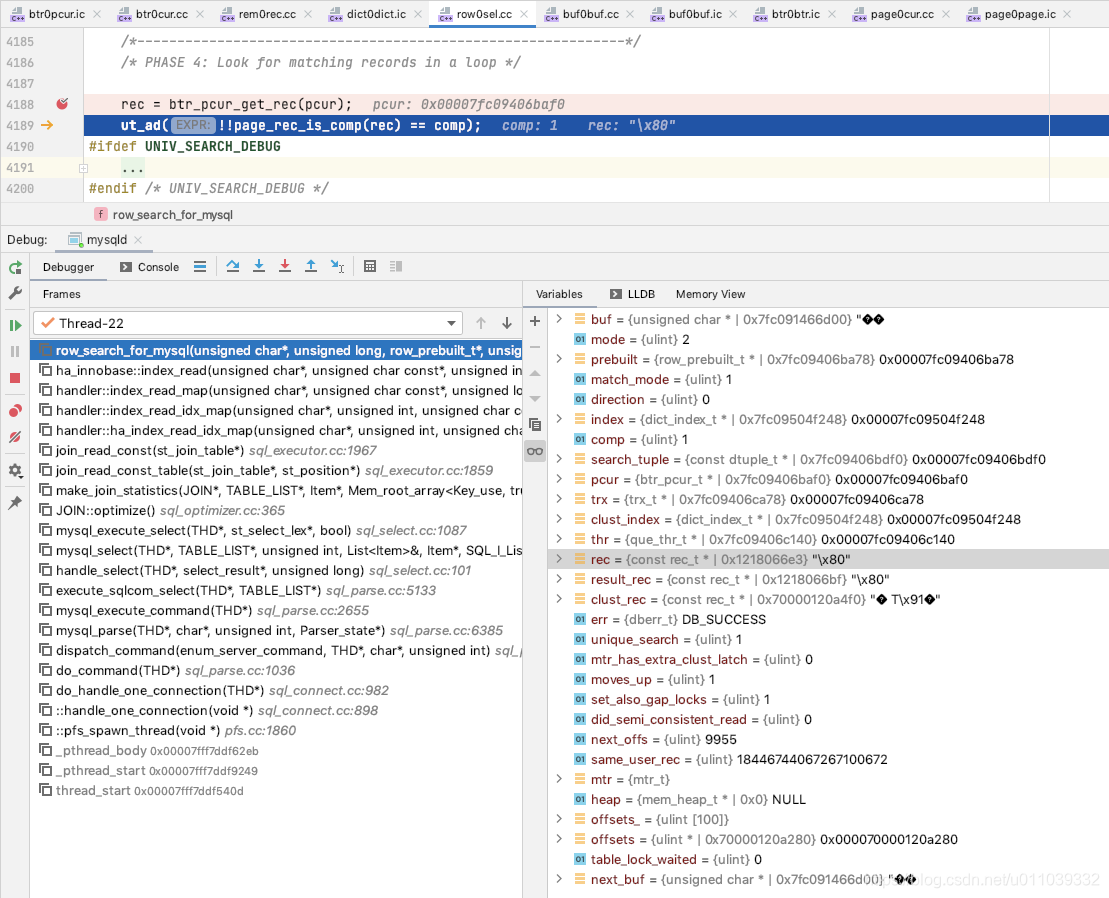The height and width of the screenshot is (898, 1109).
Task: Open evaluate expression calculator
Action: coord(370,267)
